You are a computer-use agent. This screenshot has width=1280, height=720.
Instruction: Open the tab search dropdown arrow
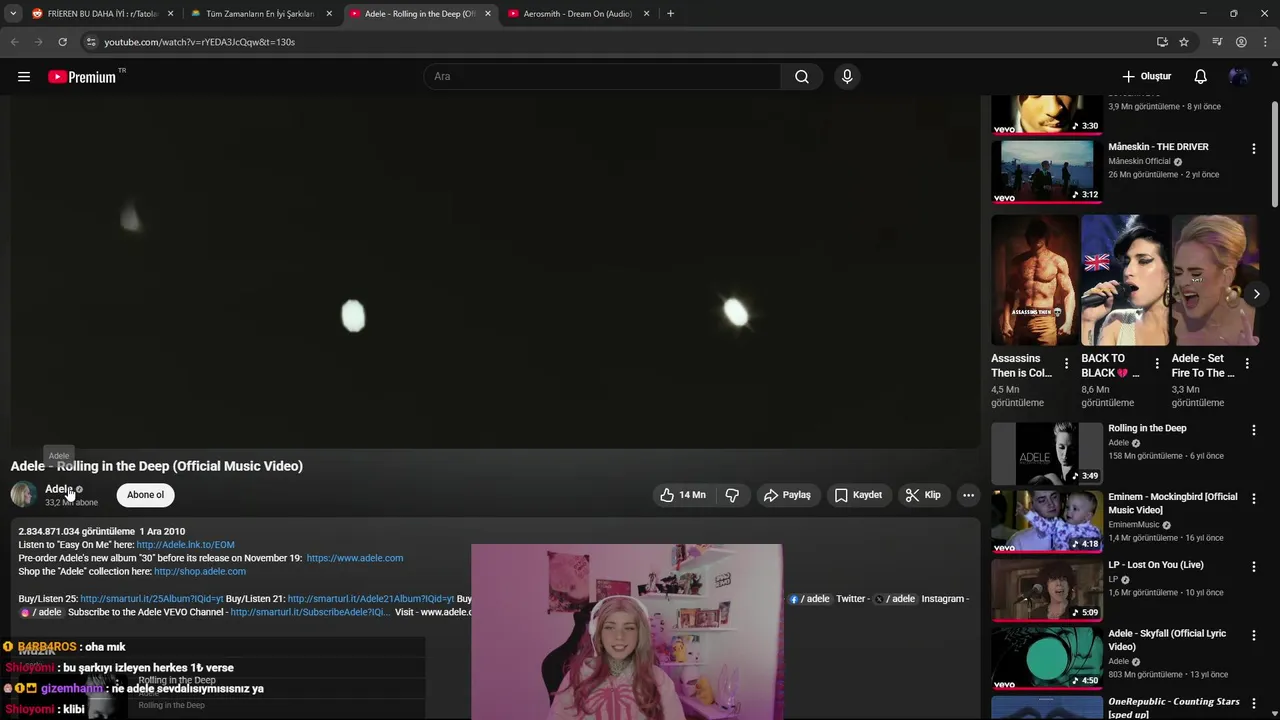(13, 14)
